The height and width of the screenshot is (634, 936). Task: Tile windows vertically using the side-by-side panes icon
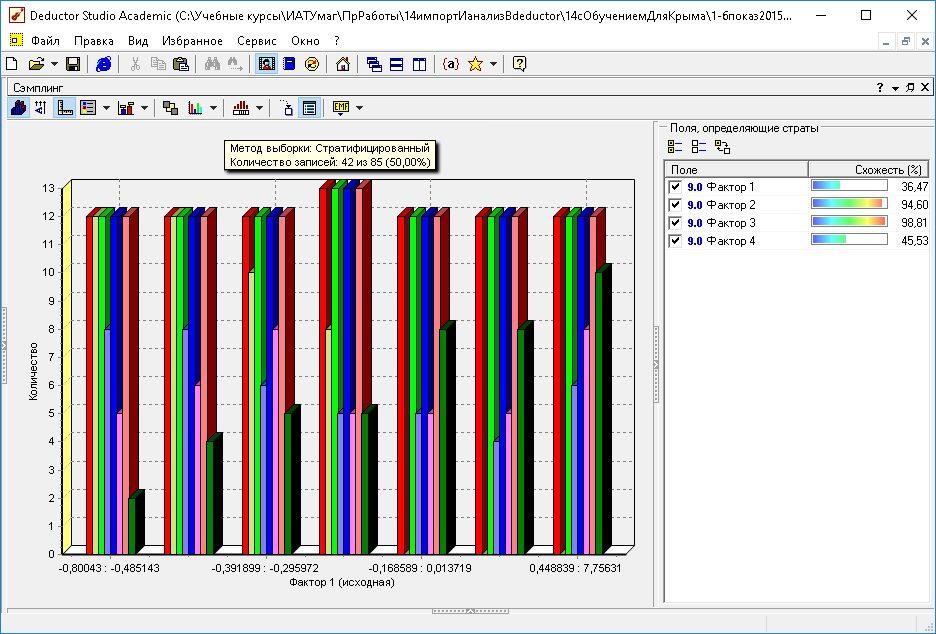(x=420, y=64)
